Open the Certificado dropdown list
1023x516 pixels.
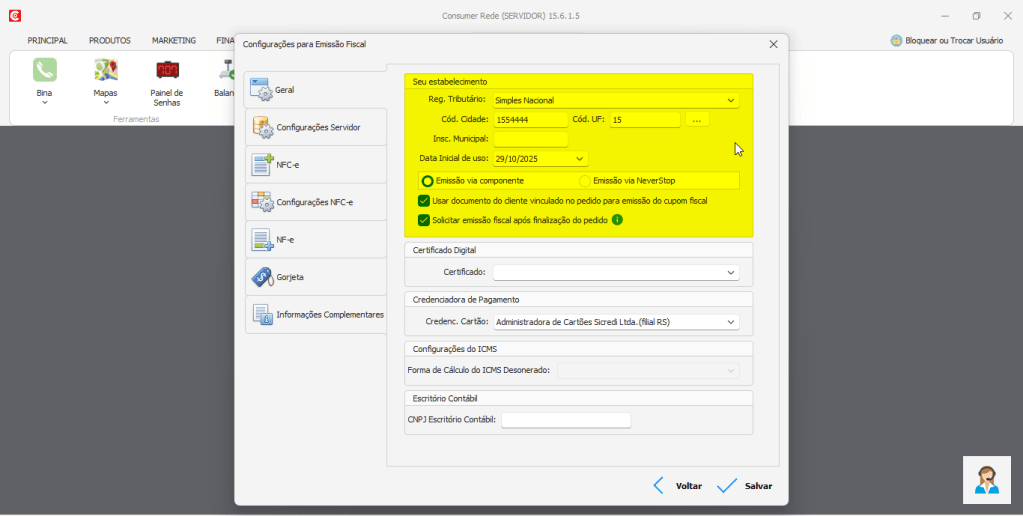click(x=731, y=272)
